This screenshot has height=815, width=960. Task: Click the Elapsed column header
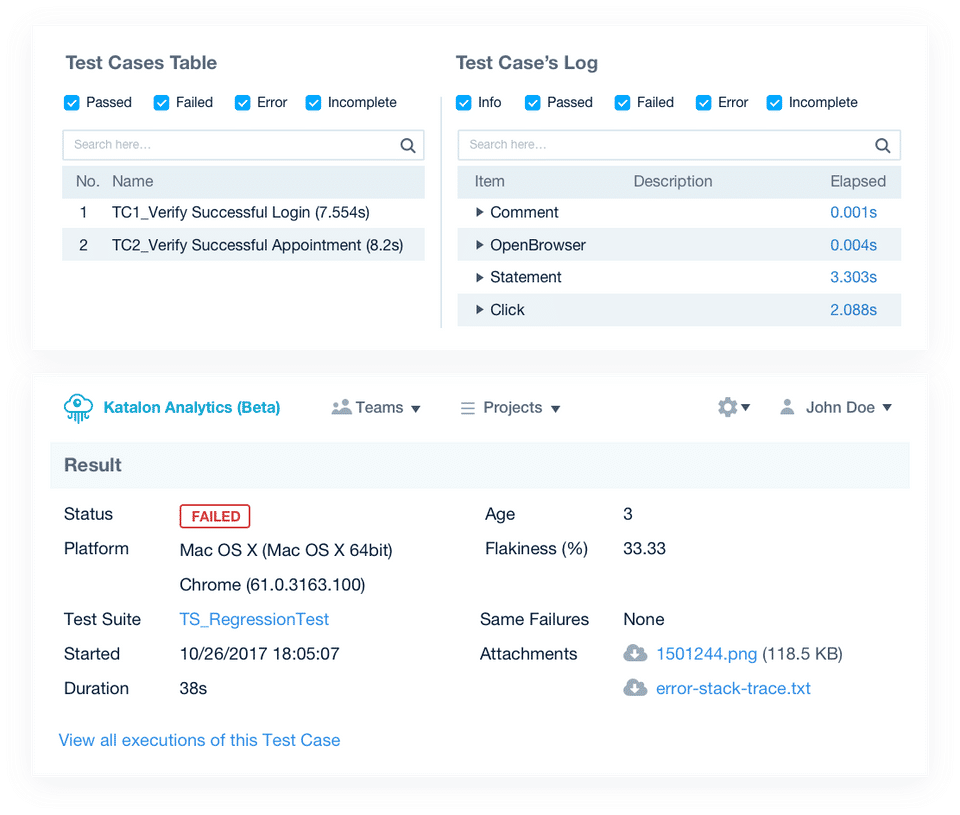pos(858,181)
